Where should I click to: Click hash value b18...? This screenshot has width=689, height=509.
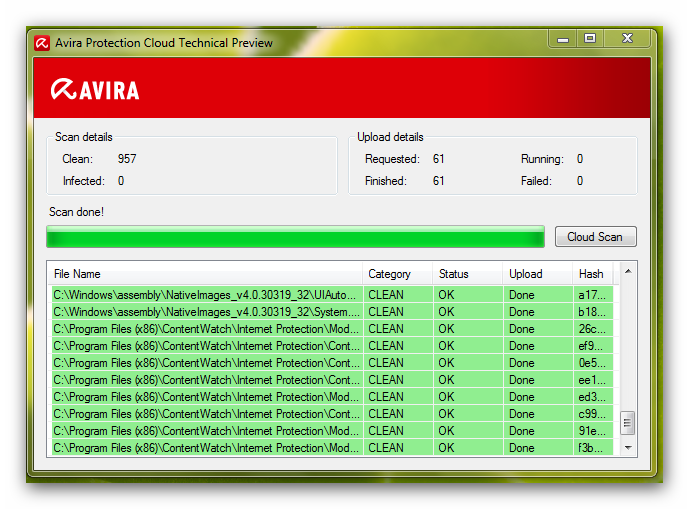pos(591,312)
